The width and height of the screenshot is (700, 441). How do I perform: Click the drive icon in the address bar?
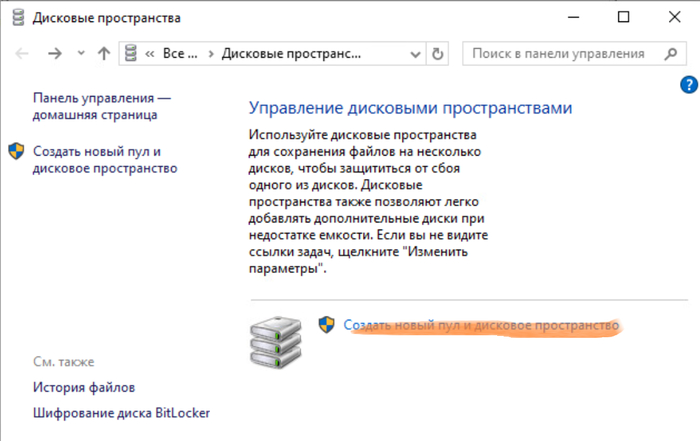tap(130, 54)
